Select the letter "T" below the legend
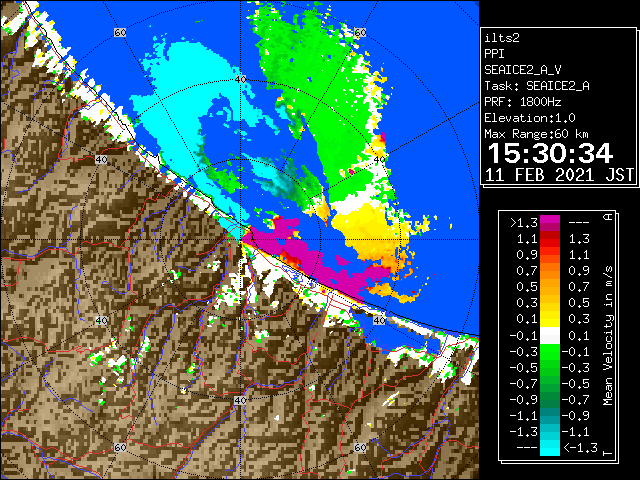The height and width of the screenshot is (480, 640). (x=608, y=453)
